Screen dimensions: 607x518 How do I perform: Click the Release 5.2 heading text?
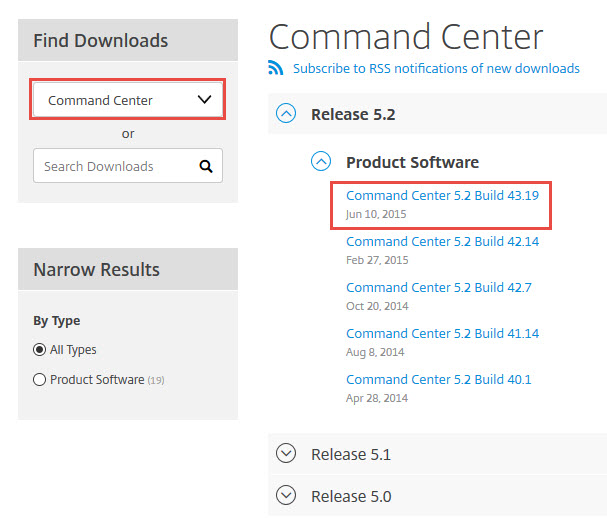(353, 115)
